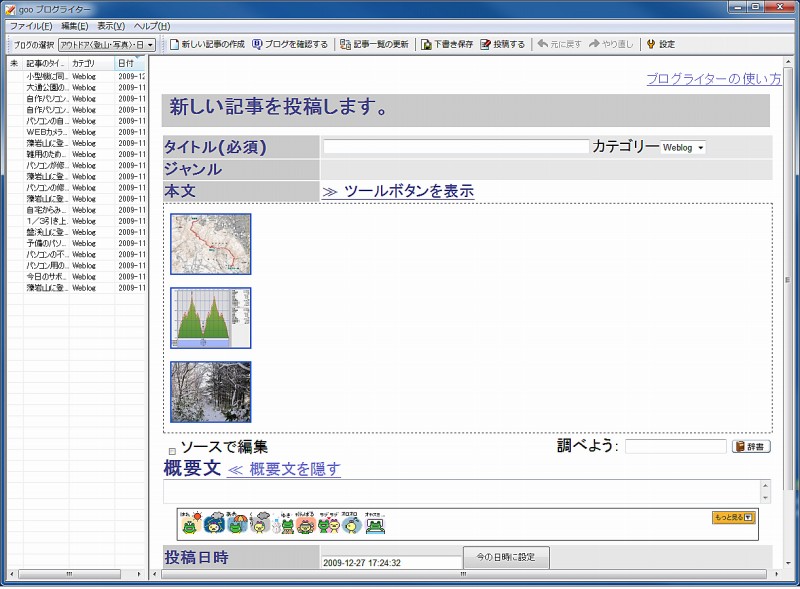800x589 pixels.
Task: Expand more emoticons with もっと見る
Action: pyautogui.click(x=732, y=517)
